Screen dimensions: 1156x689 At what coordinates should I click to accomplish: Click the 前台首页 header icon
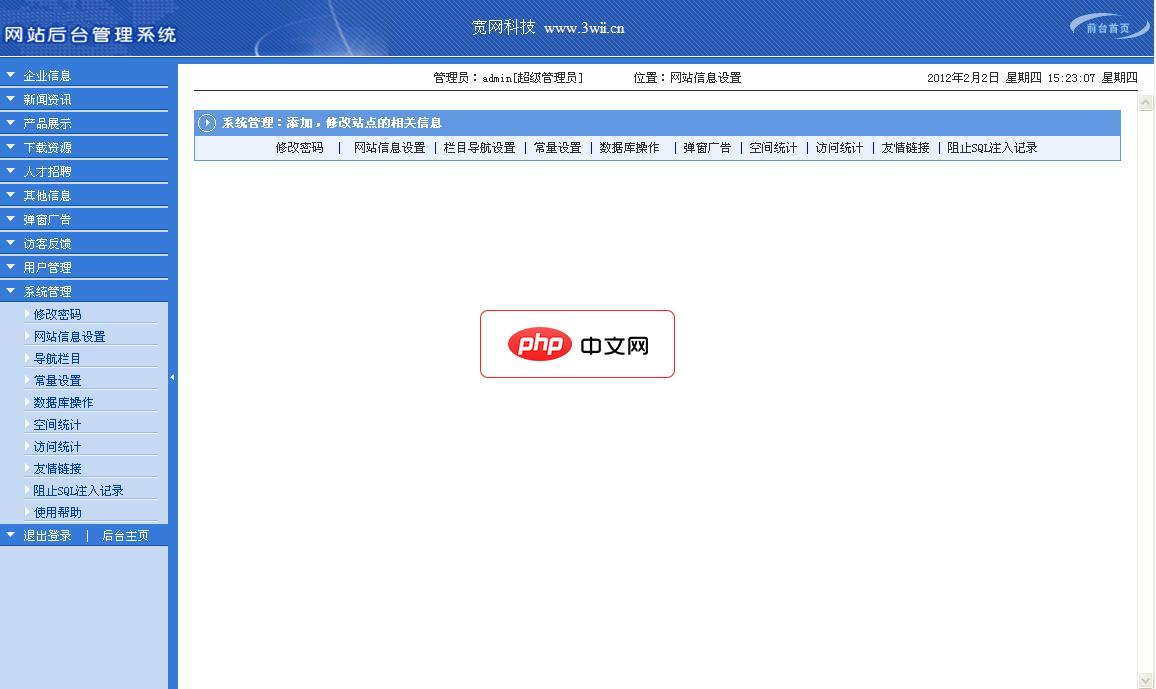click(x=1108, y=28)
